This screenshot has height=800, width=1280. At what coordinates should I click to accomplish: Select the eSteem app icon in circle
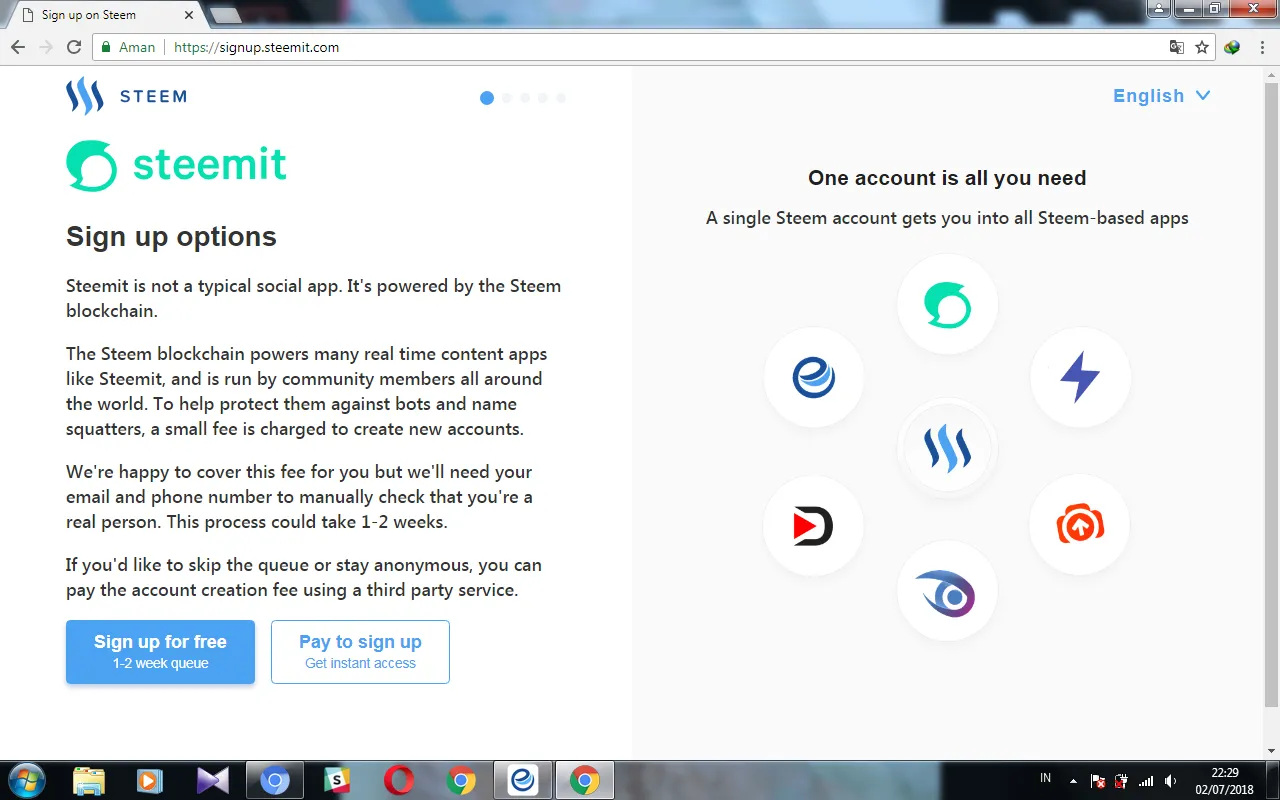pos(813,377)
